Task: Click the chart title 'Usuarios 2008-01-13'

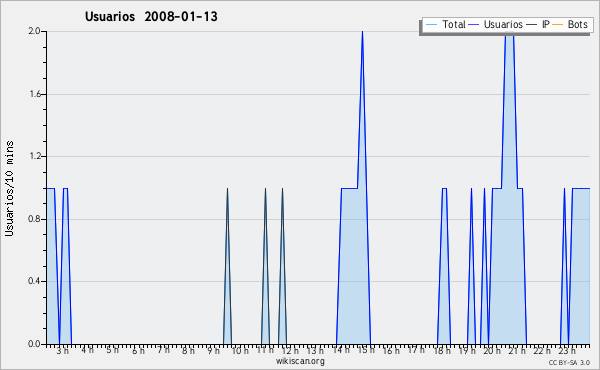Action: click(151, 16)
